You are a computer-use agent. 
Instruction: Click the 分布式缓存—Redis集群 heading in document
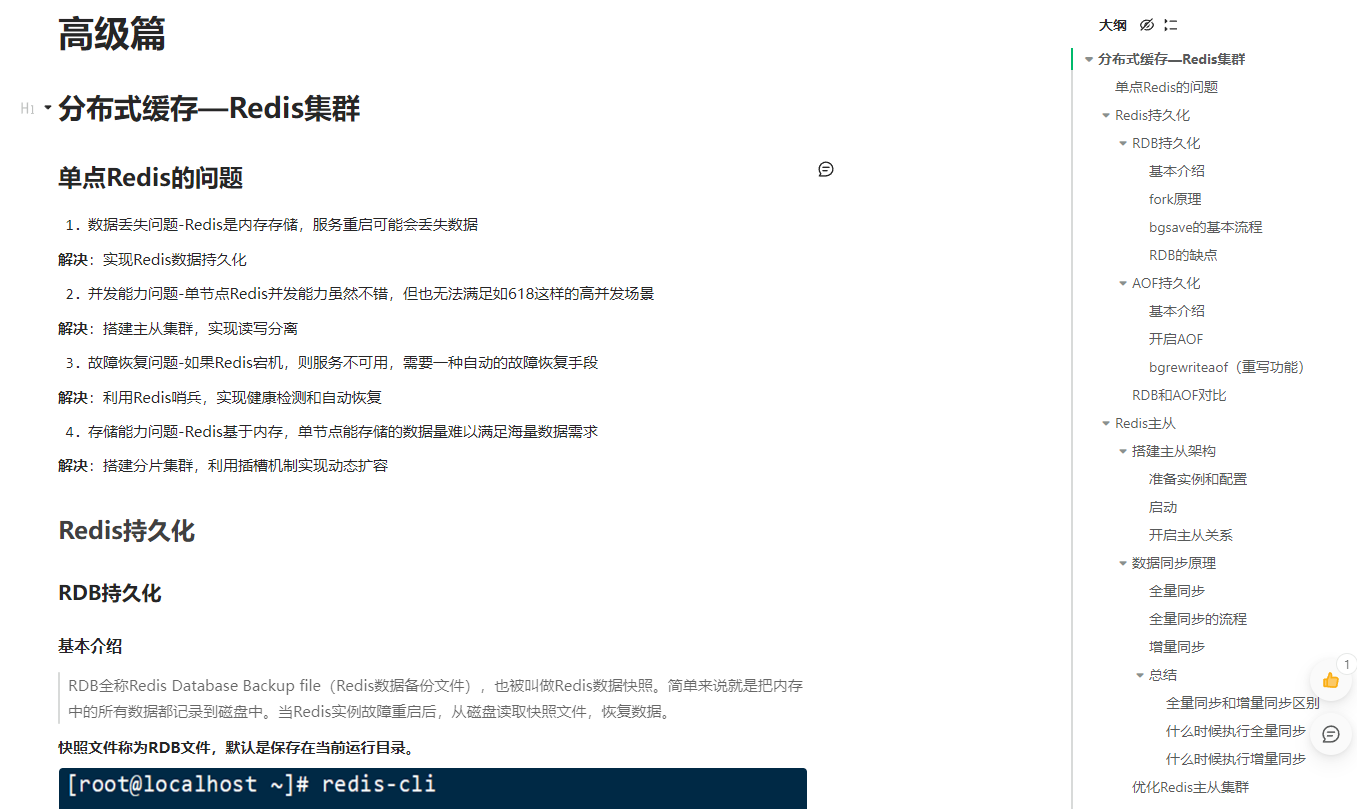(x=209, y=108)
